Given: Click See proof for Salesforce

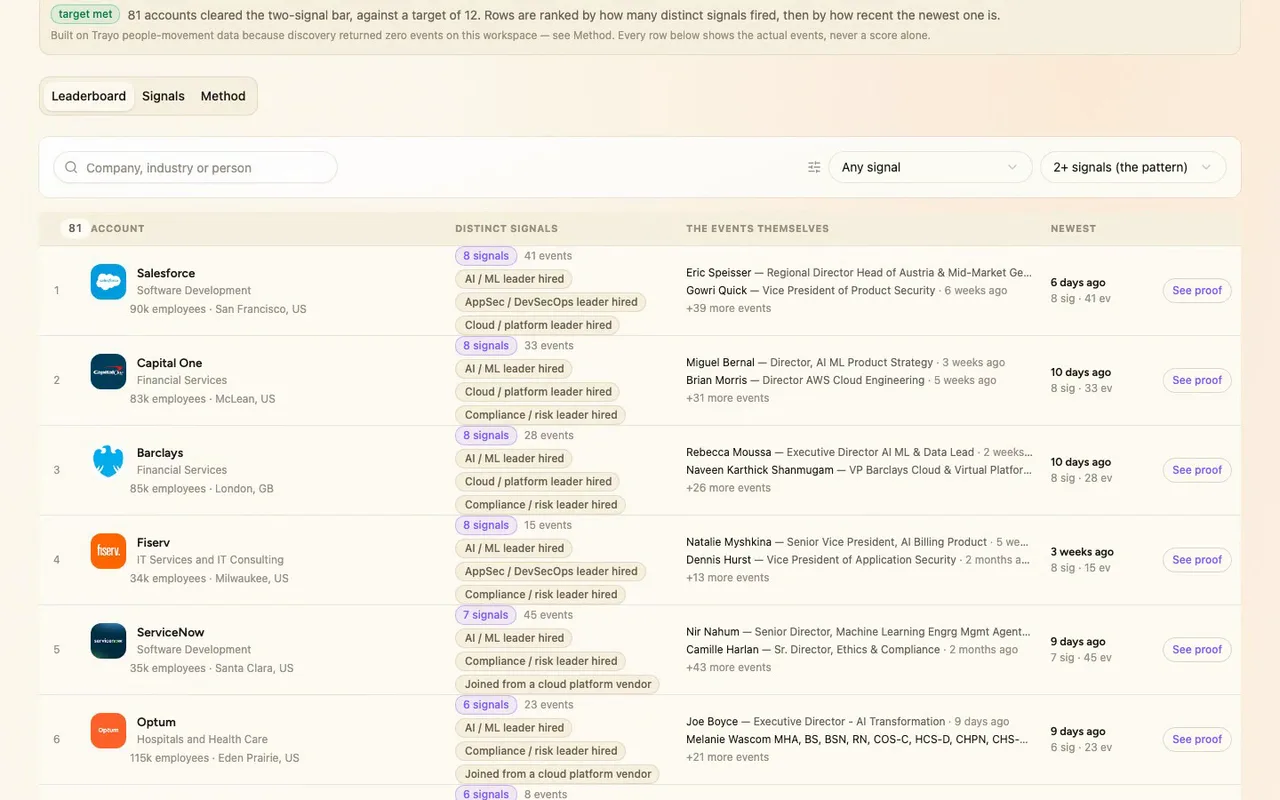Looking at the screenshot, I should [1197, 290].
